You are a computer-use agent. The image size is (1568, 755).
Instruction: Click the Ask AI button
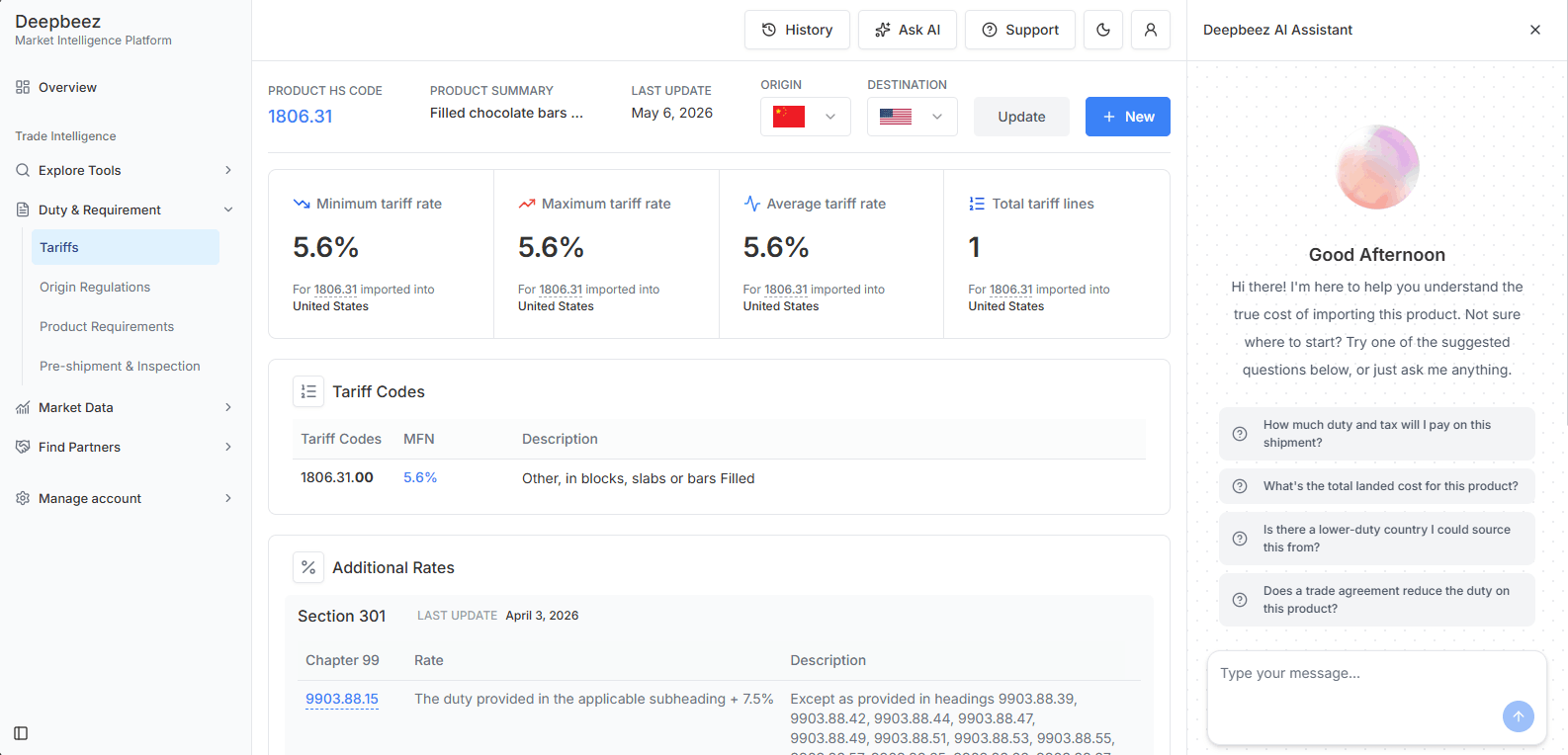pos(908,30)
